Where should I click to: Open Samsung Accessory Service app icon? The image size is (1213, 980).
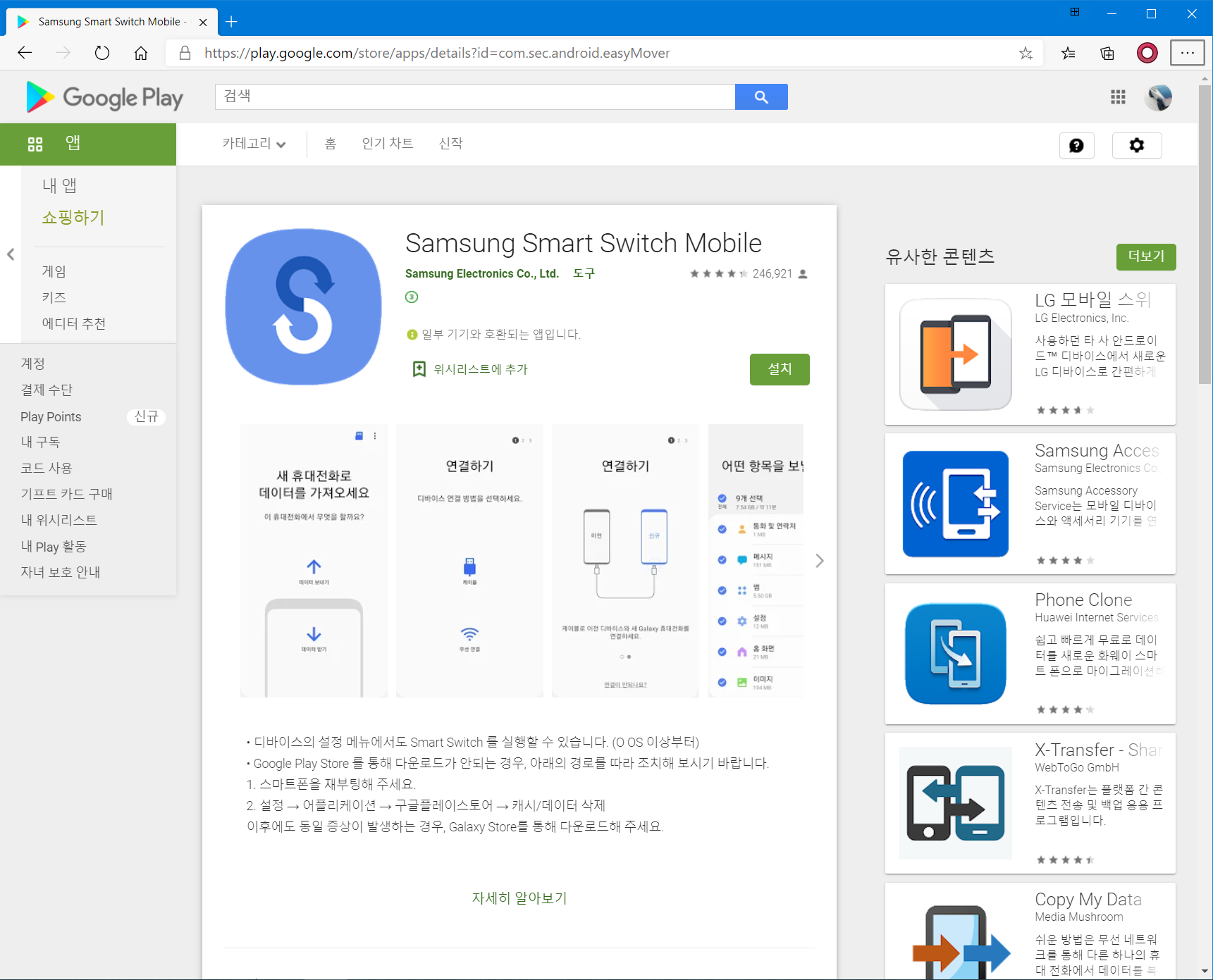tap(956, 504)
